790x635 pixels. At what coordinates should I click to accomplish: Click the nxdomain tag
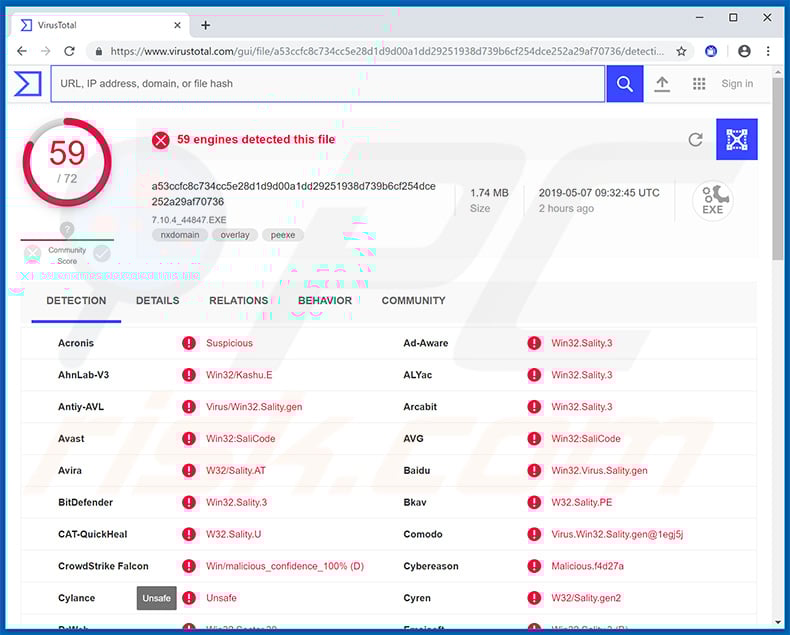coord(180,235)
